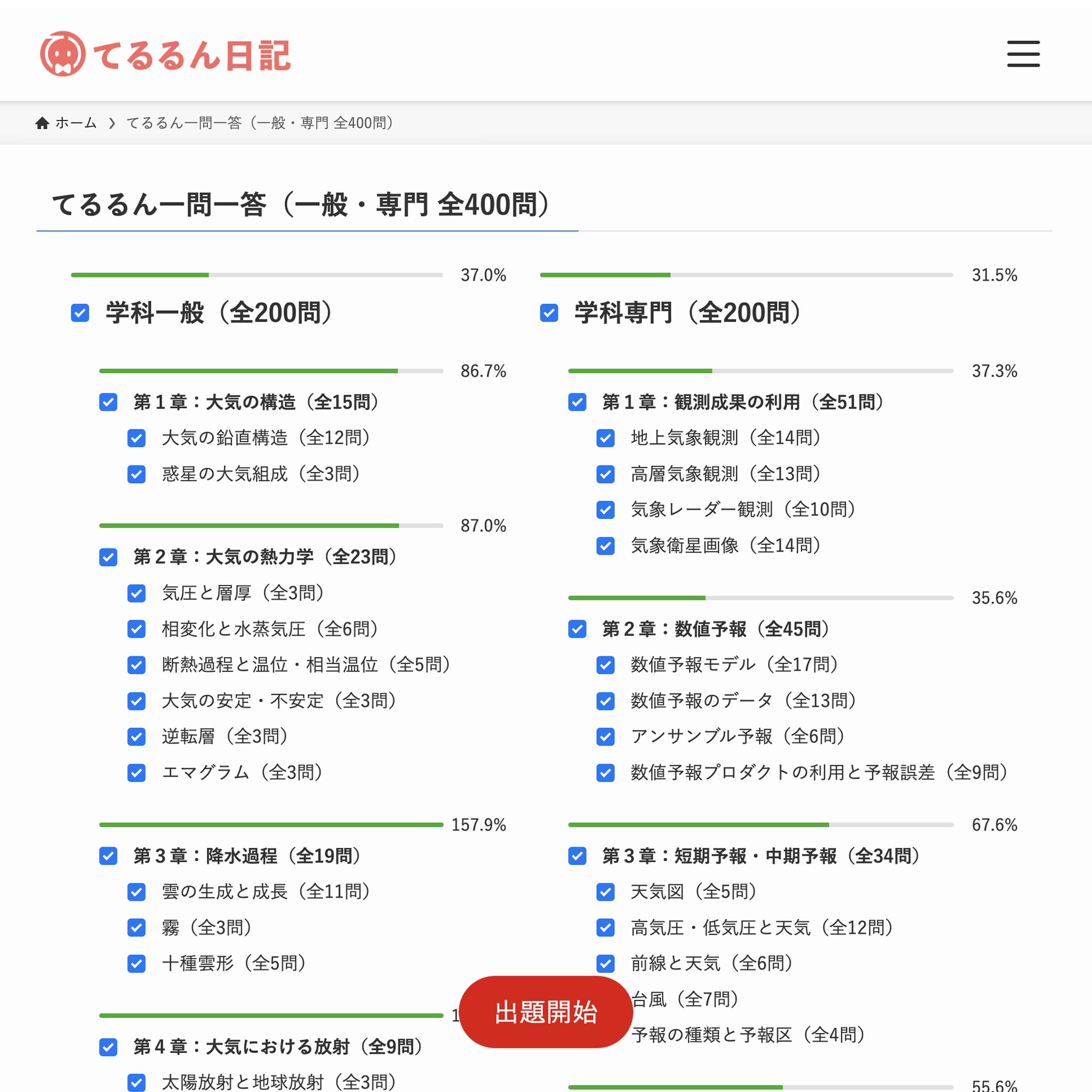The image size is (1092, 1092).
Task: Uncheck アンサンブル予報（全6問）
Action: [605, 736]
